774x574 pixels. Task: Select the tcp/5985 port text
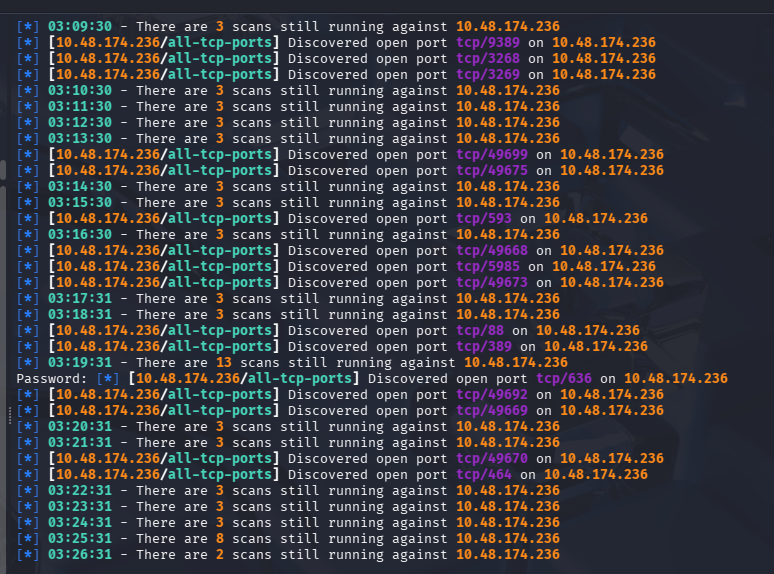tap(488, 267)
